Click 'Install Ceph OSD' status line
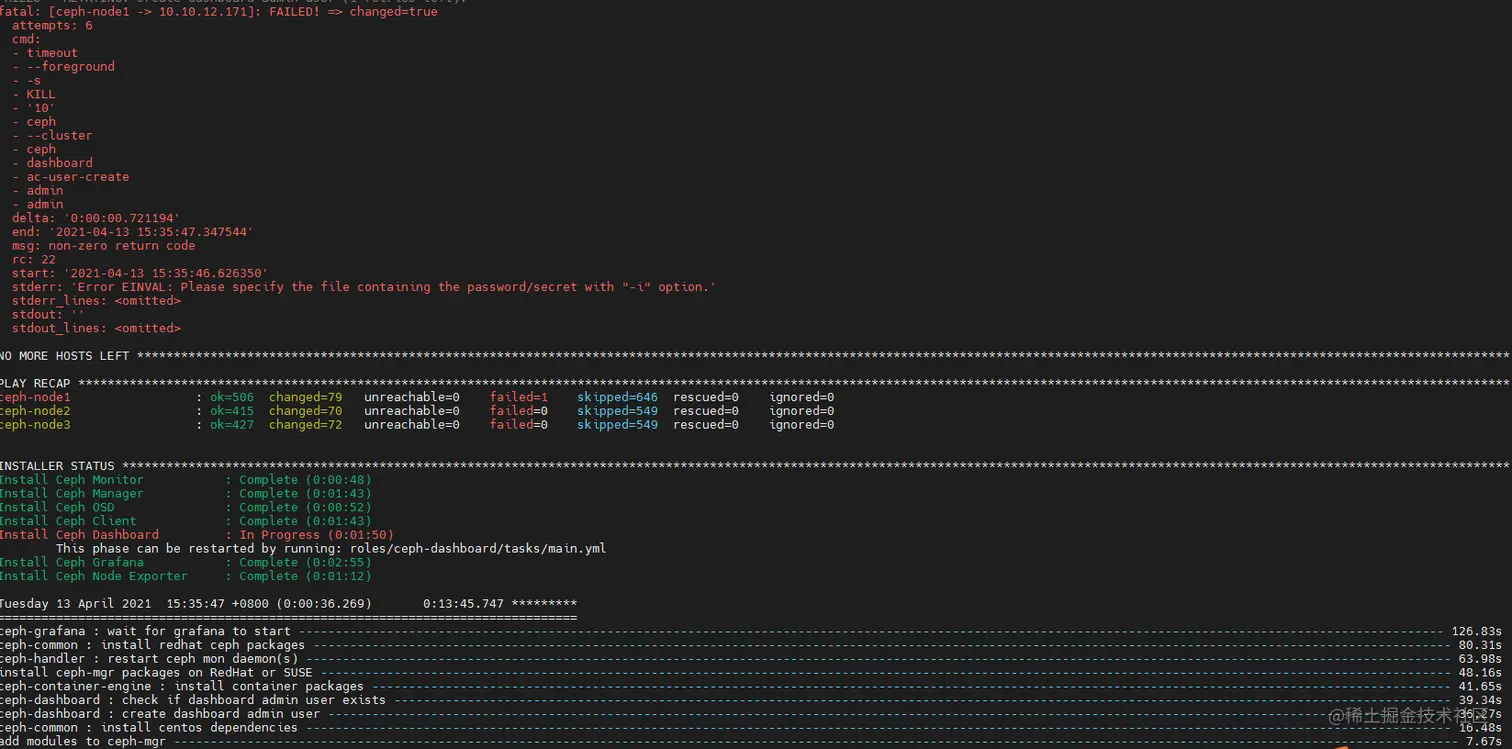 (185, 508)
